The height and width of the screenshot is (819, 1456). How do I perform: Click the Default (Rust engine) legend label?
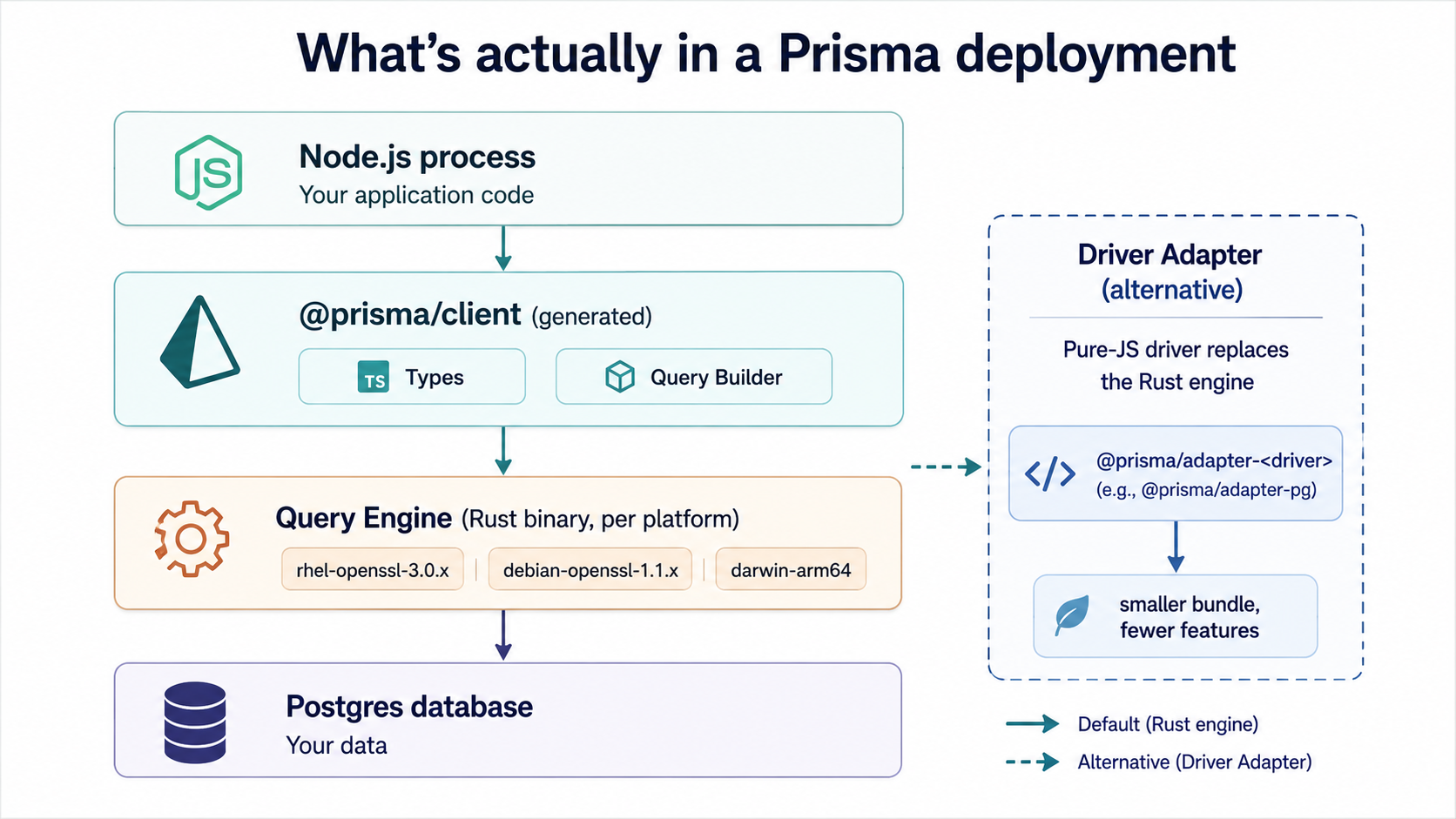(1168, 724)
